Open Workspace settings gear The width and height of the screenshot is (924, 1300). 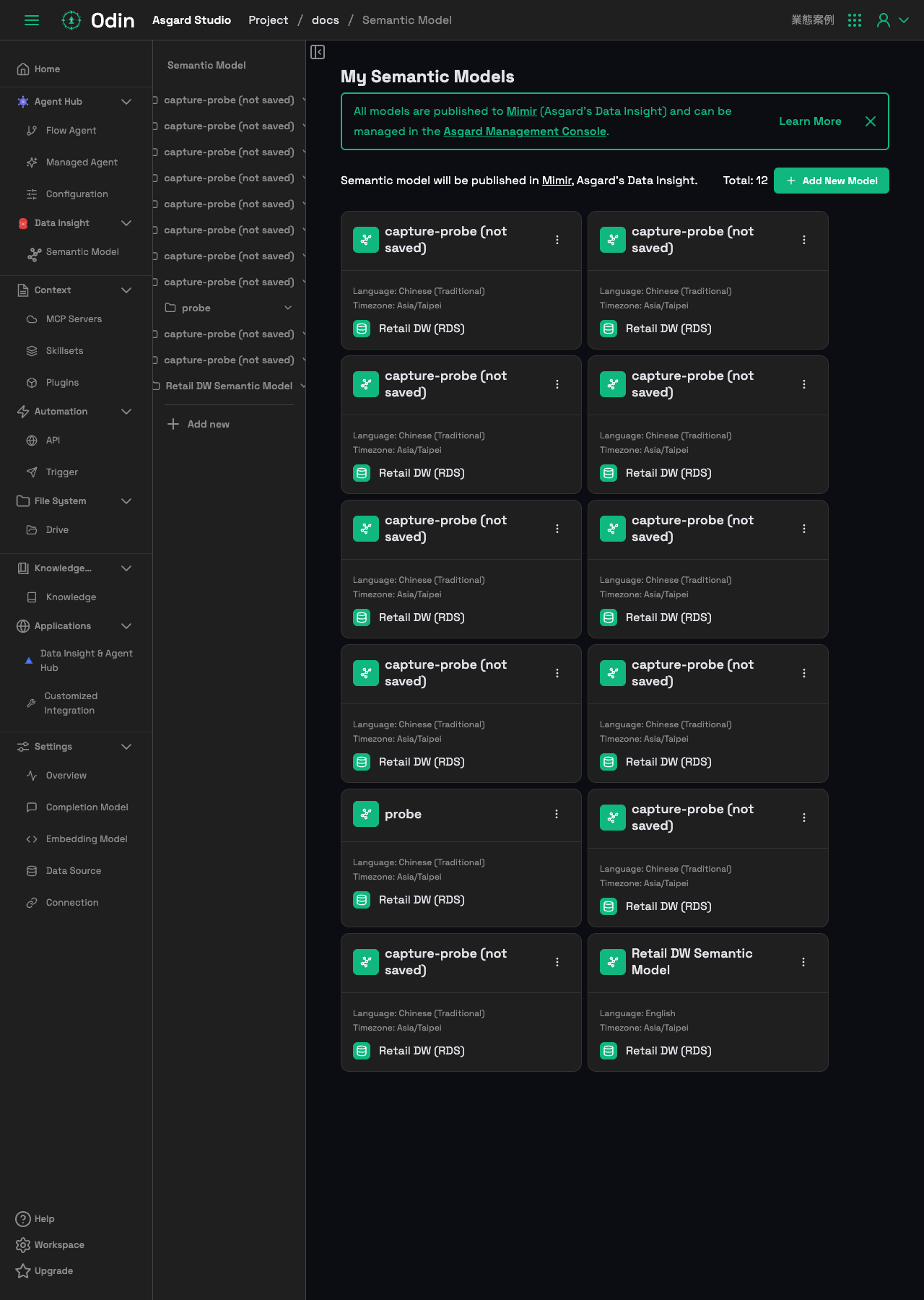[50, 1245]
